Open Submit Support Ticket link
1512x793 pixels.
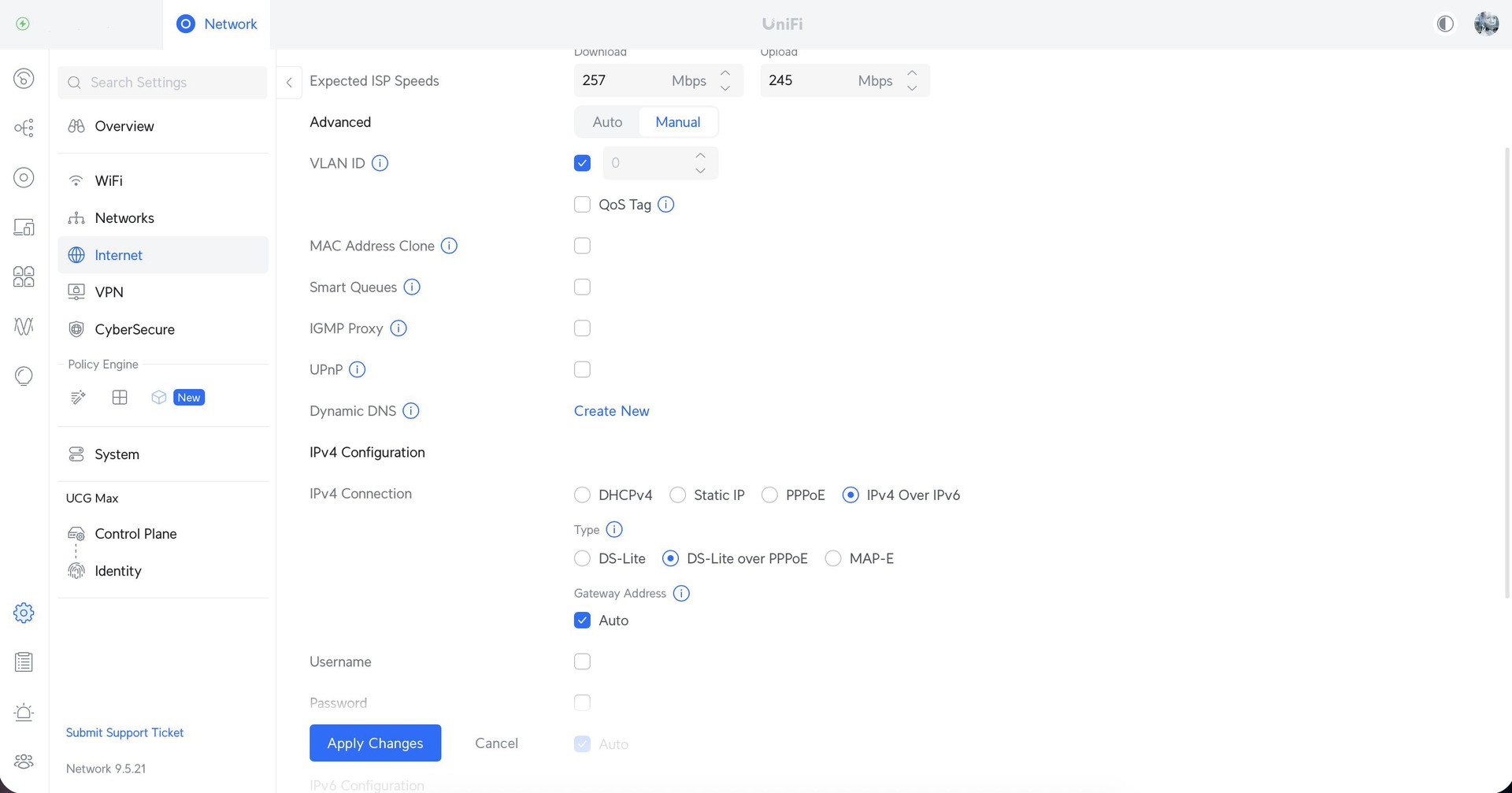click(x=124, y=732)
